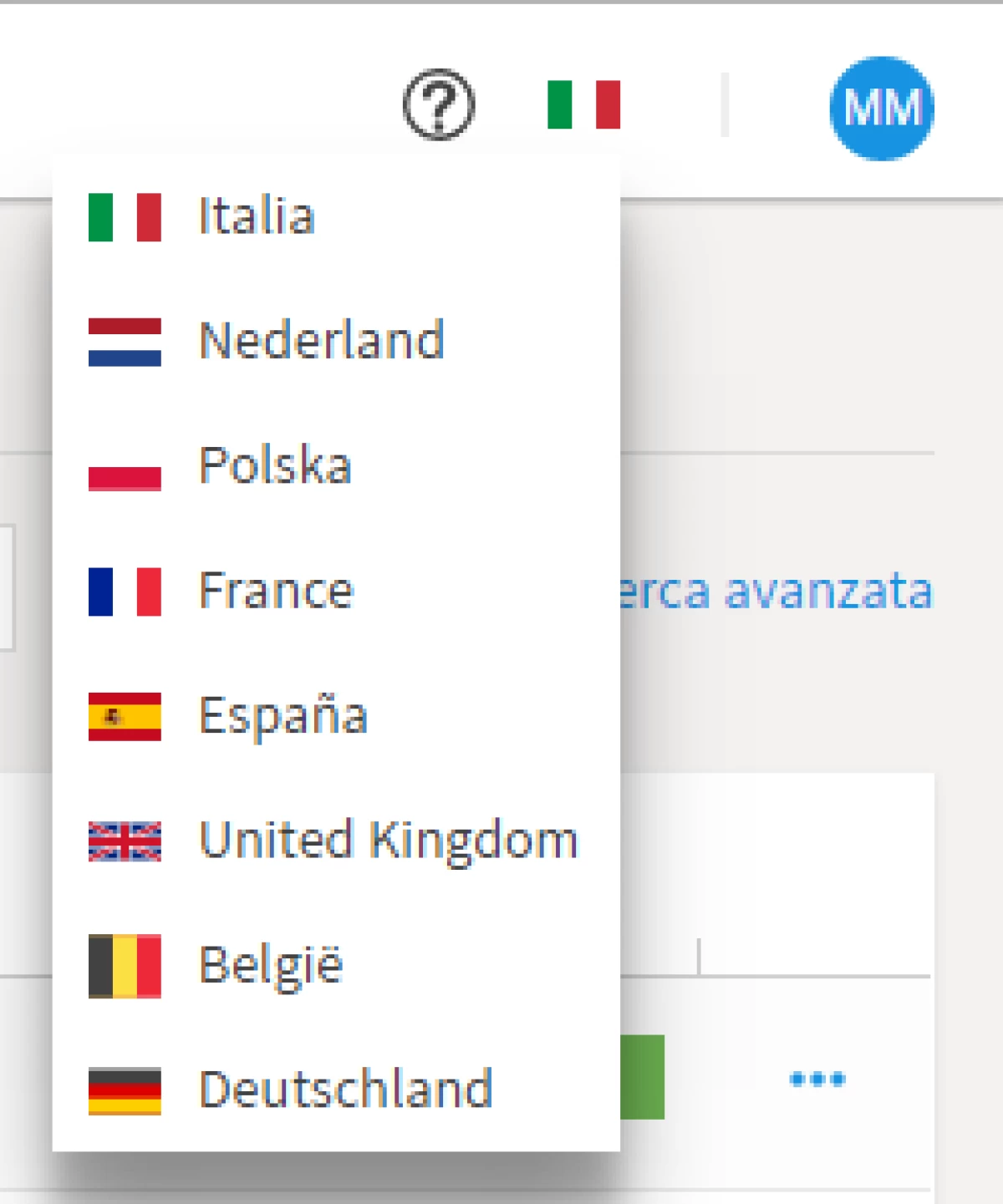This screenshot has height=1204, width=1003.
Task: Open the Italian flag language selector
Action: pos(583,105)
